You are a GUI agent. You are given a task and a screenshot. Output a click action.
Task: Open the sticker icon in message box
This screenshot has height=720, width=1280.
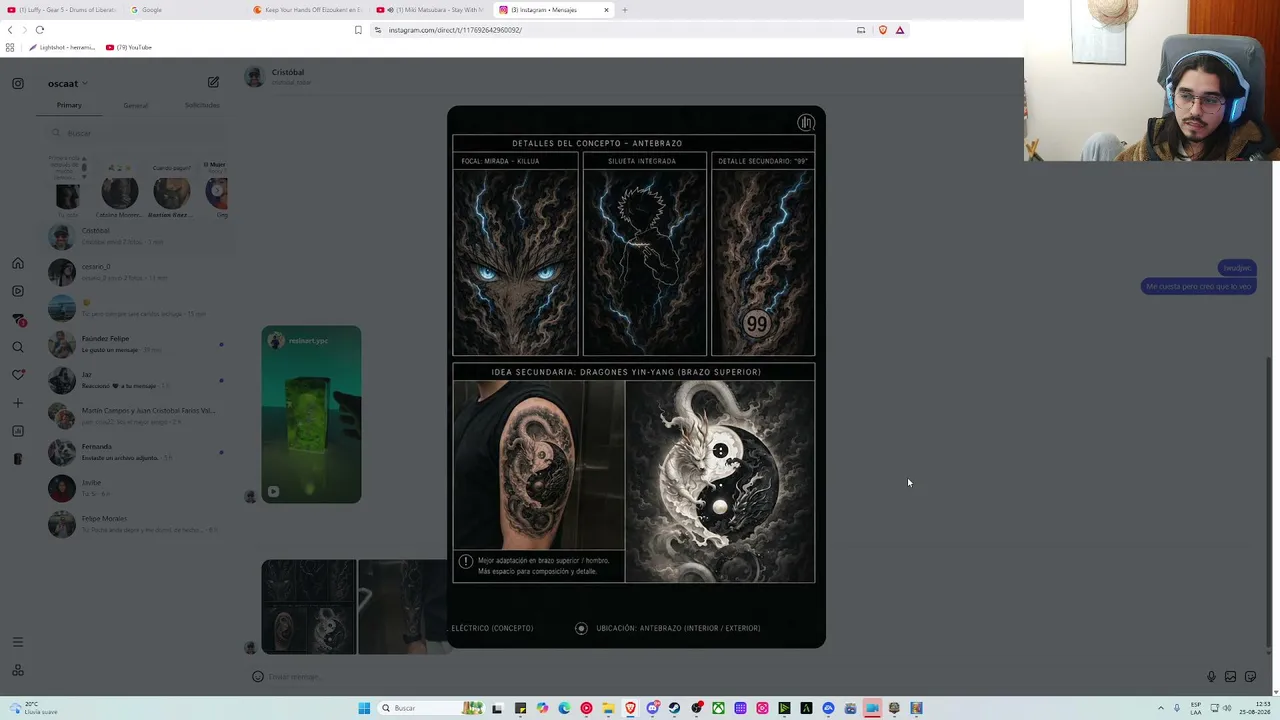click(1250, 677)
